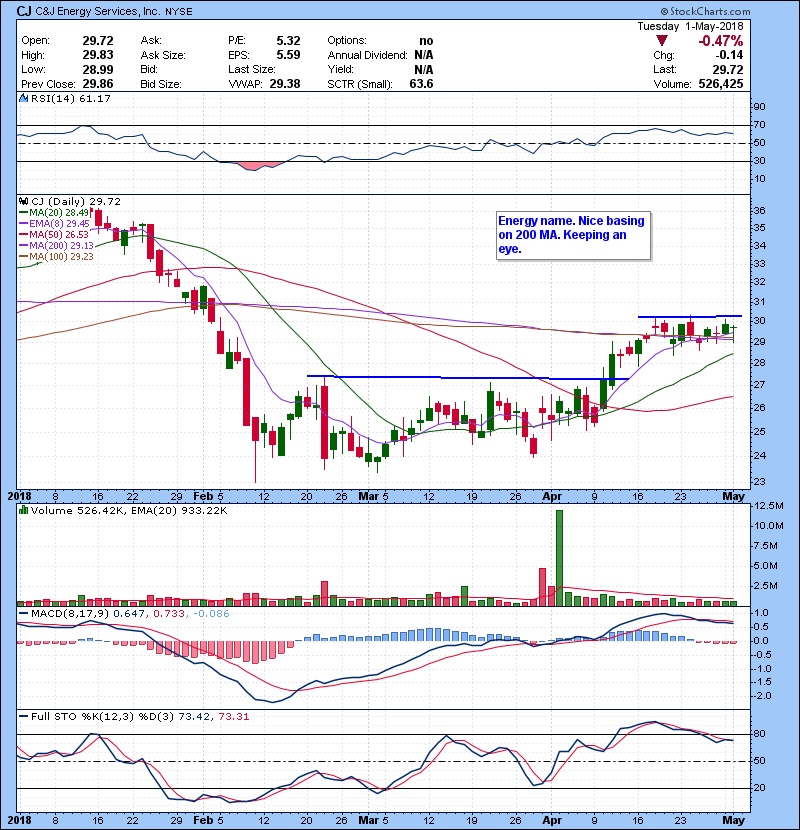This screenshot has width=800, height=830.
Task: Click the Low value 28.99
Action: click(x=98, y=69)
